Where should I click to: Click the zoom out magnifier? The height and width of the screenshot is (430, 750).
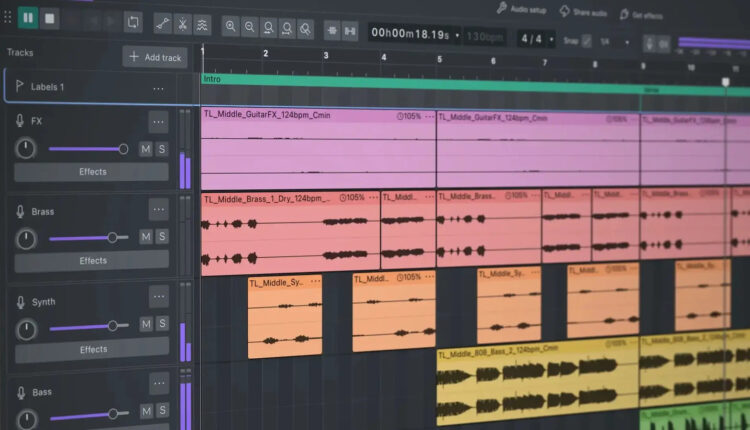point(250,27)
